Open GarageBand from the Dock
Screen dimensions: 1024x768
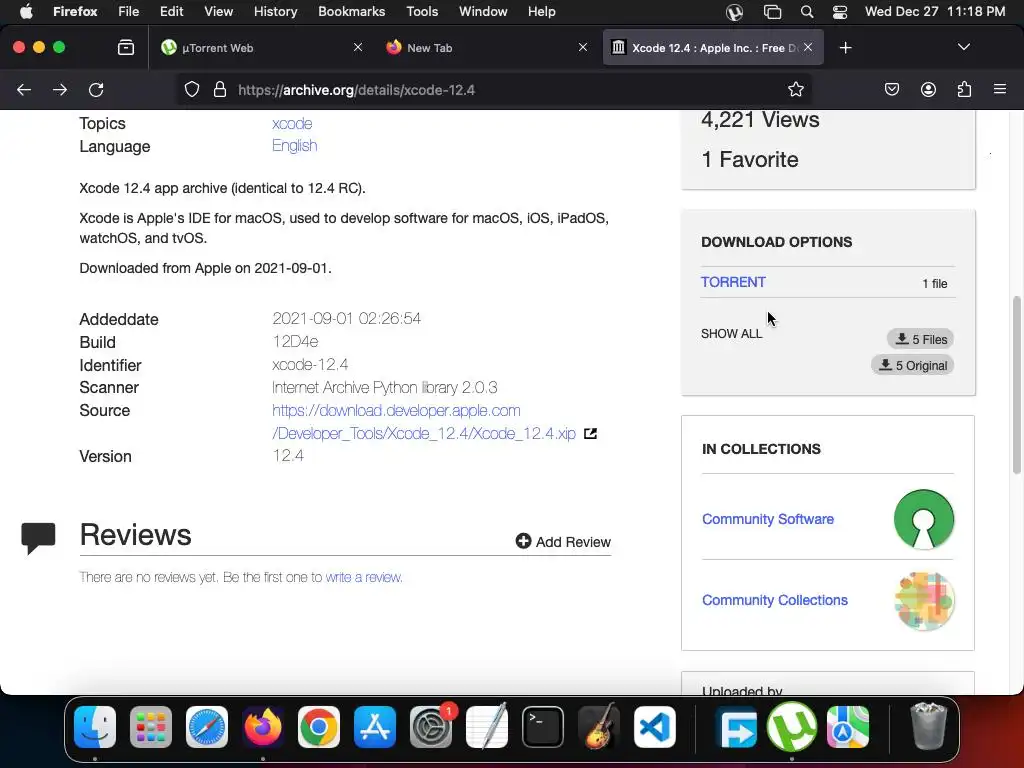(x=599, y=727)
